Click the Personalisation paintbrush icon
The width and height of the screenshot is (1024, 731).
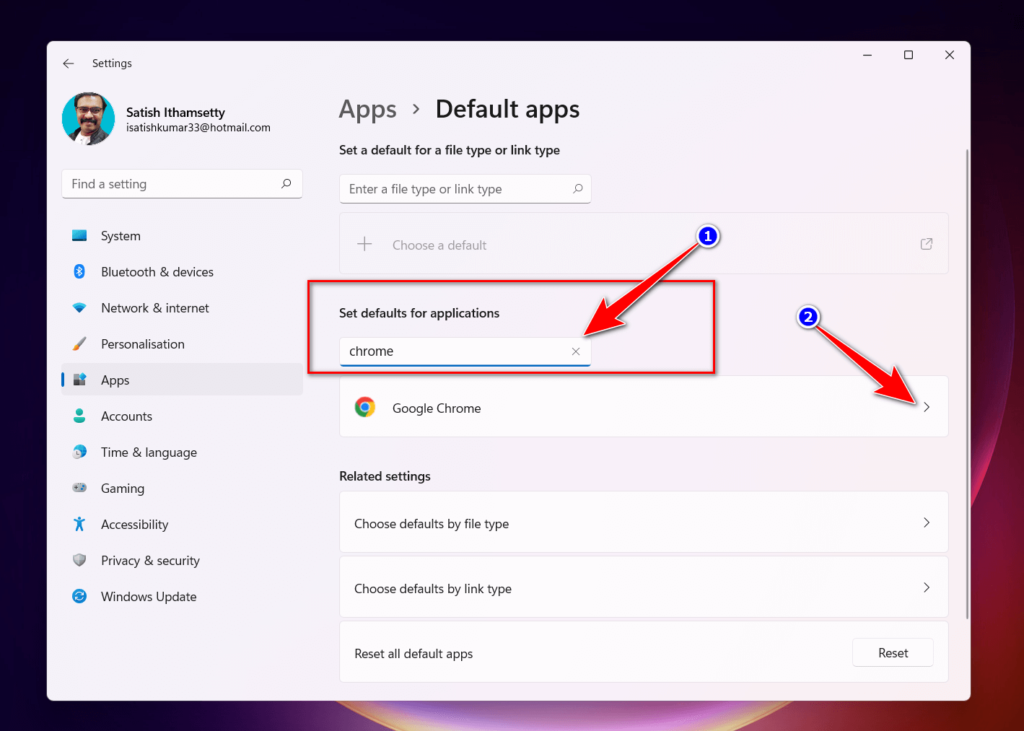[80, 344]
